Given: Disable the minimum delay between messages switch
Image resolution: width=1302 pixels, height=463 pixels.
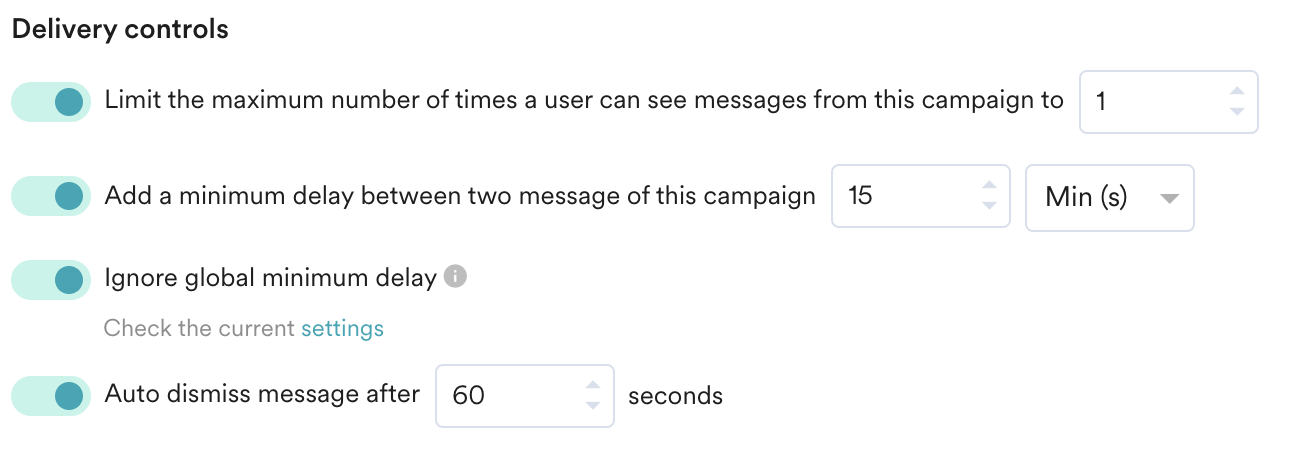Looking at the screenshot, I should pyautogui.click(x=51, y=197).
